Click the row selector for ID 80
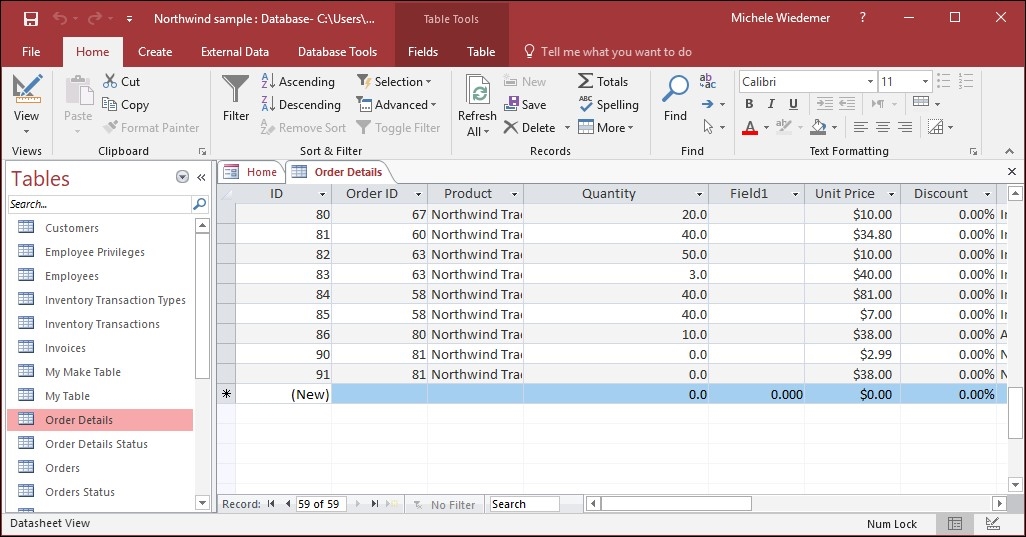 coord(226,214)
